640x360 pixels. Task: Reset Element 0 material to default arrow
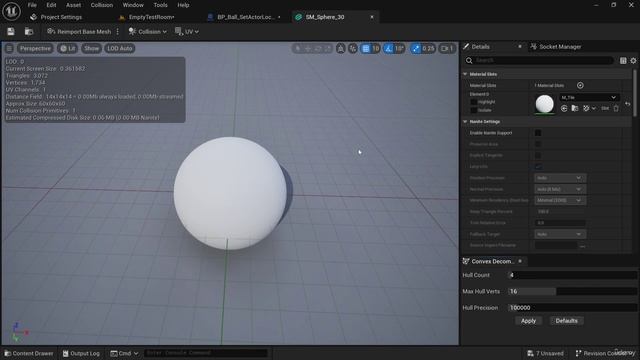(628, 104)
